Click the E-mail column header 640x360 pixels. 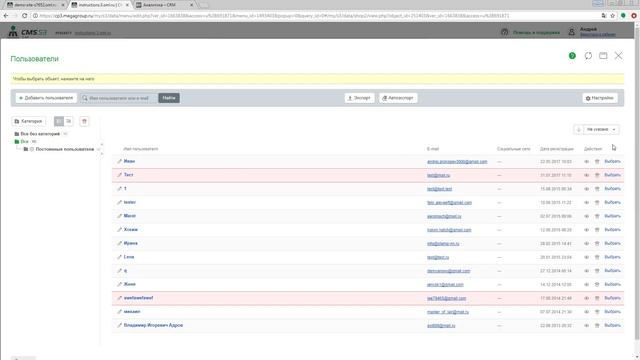click(433, 149)
